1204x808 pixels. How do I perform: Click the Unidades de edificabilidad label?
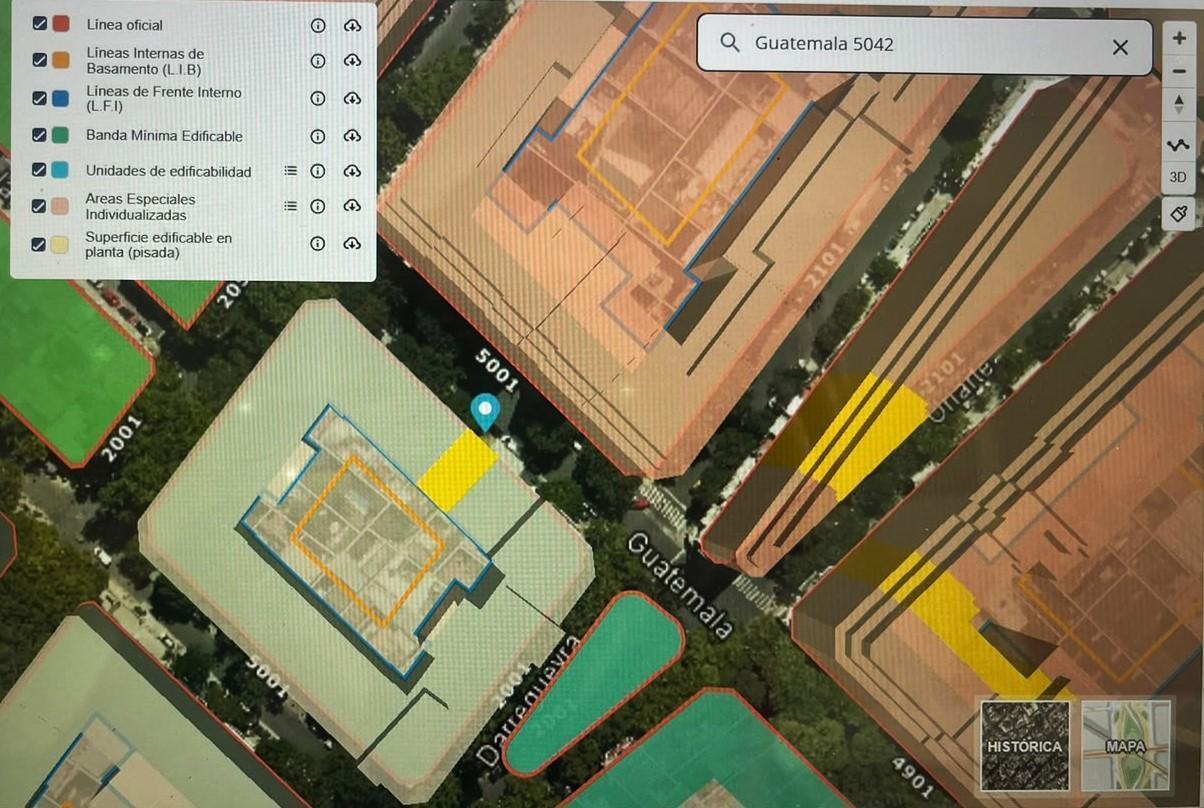coord(169,171)
